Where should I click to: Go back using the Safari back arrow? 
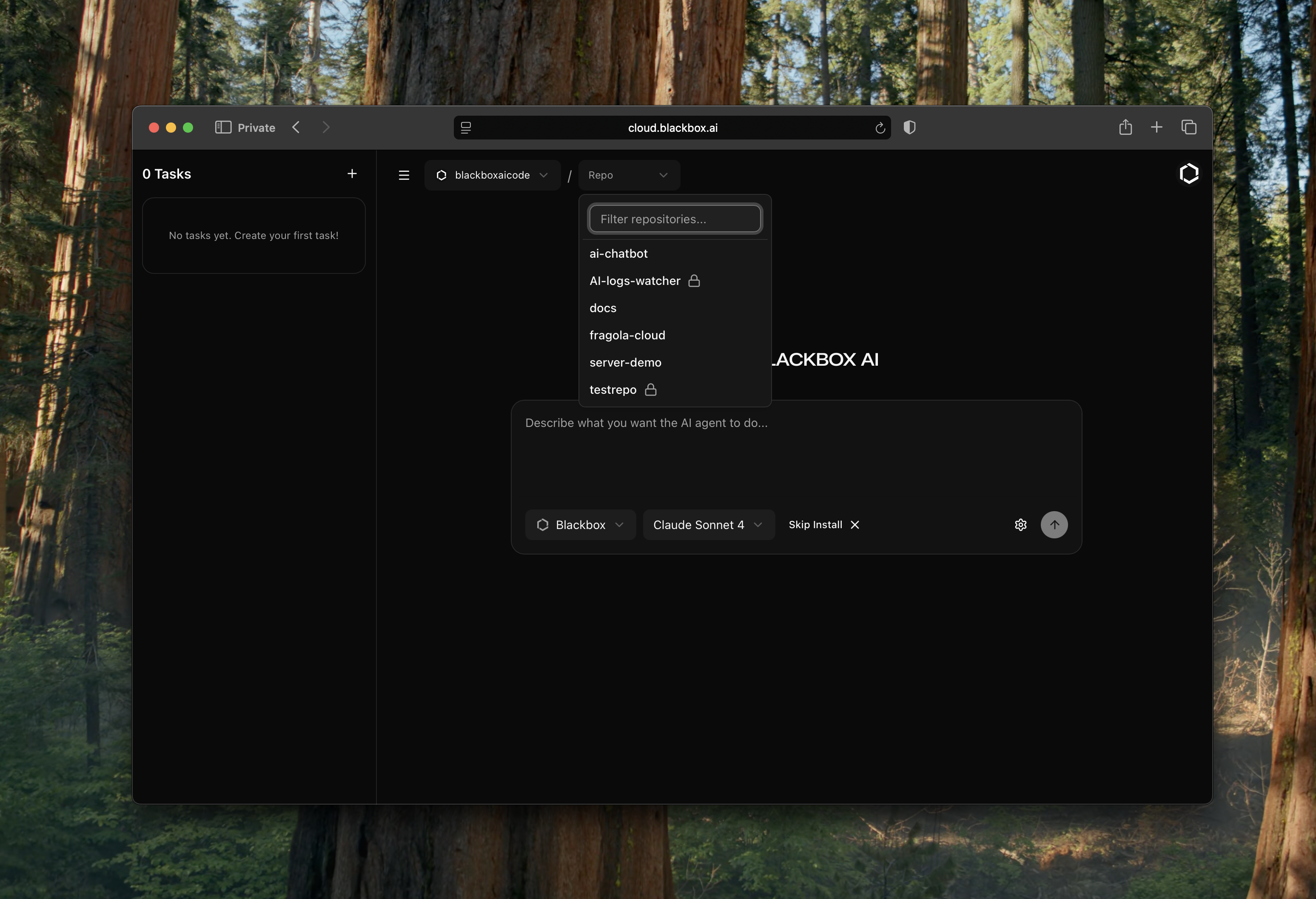coord(296,128)
